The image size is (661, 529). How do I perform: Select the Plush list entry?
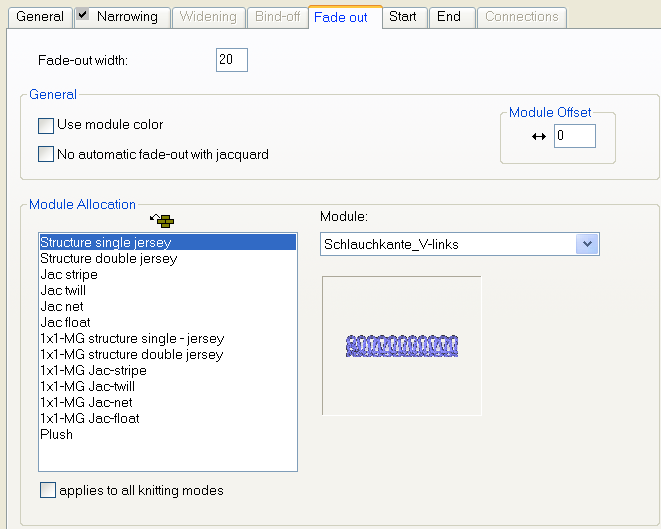pos(57,434)
